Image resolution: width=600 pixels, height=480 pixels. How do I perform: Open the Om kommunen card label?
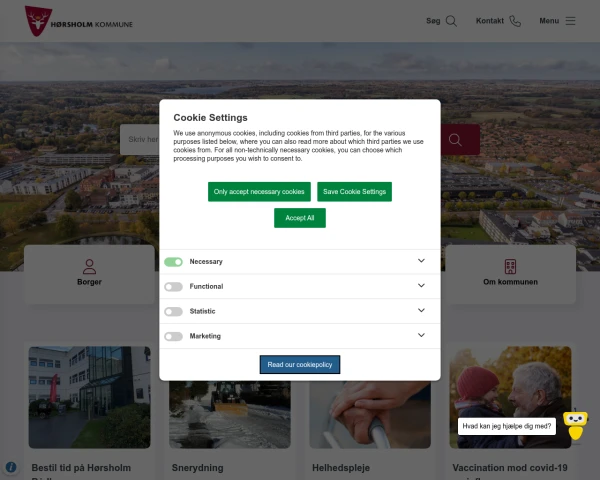[x=510, y=282]
